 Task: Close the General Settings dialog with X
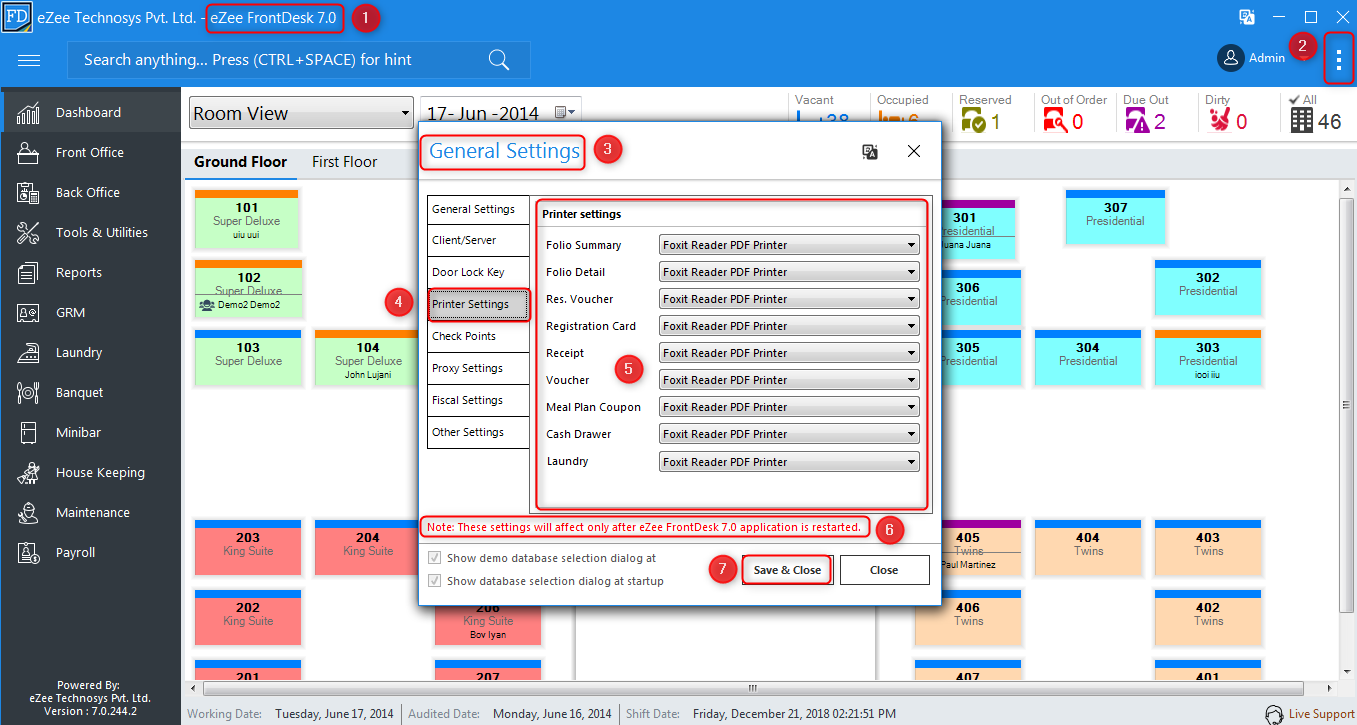914,152
